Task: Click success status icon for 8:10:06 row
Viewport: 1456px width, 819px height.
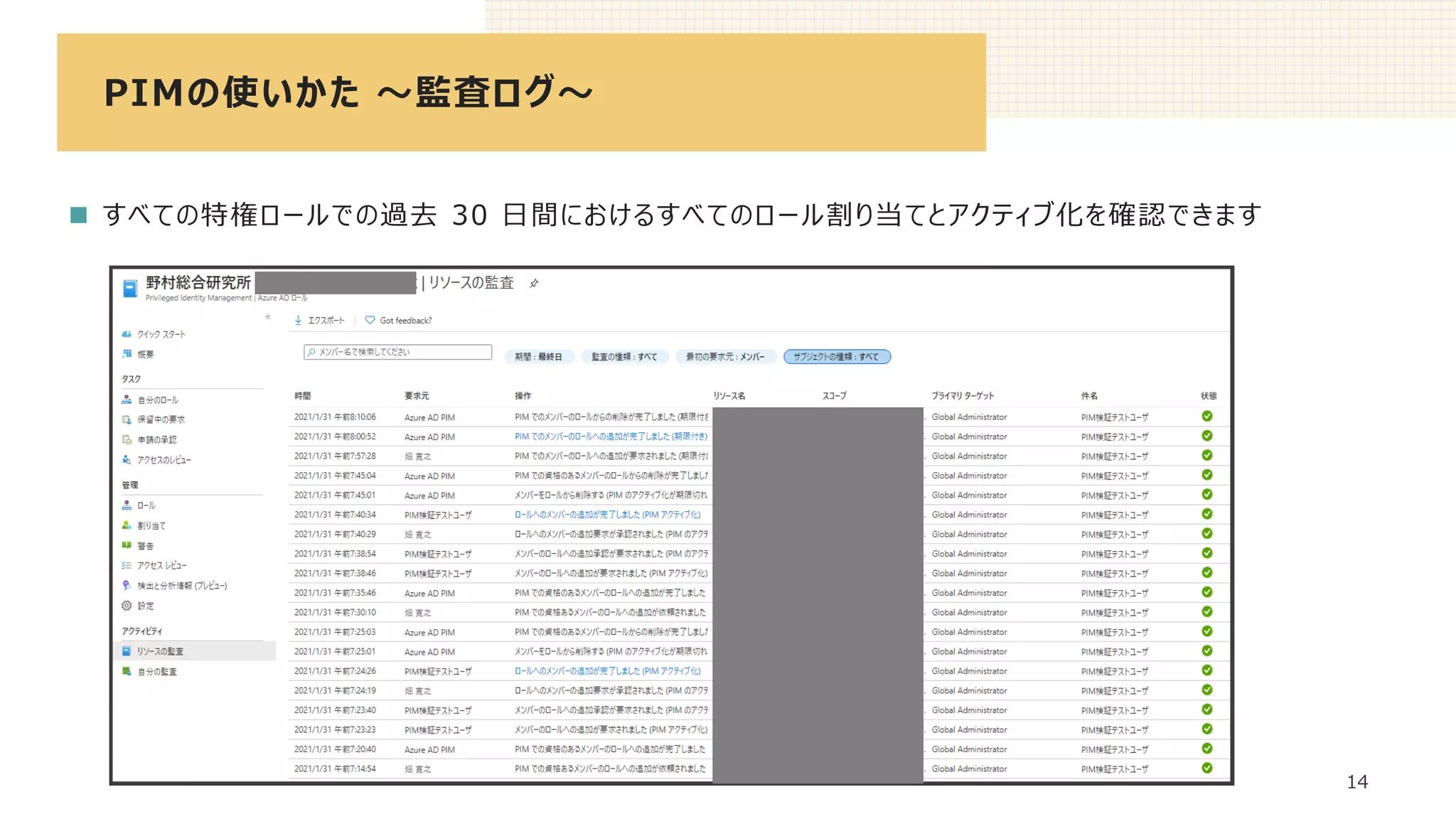Action: [x=1207, y=417]
